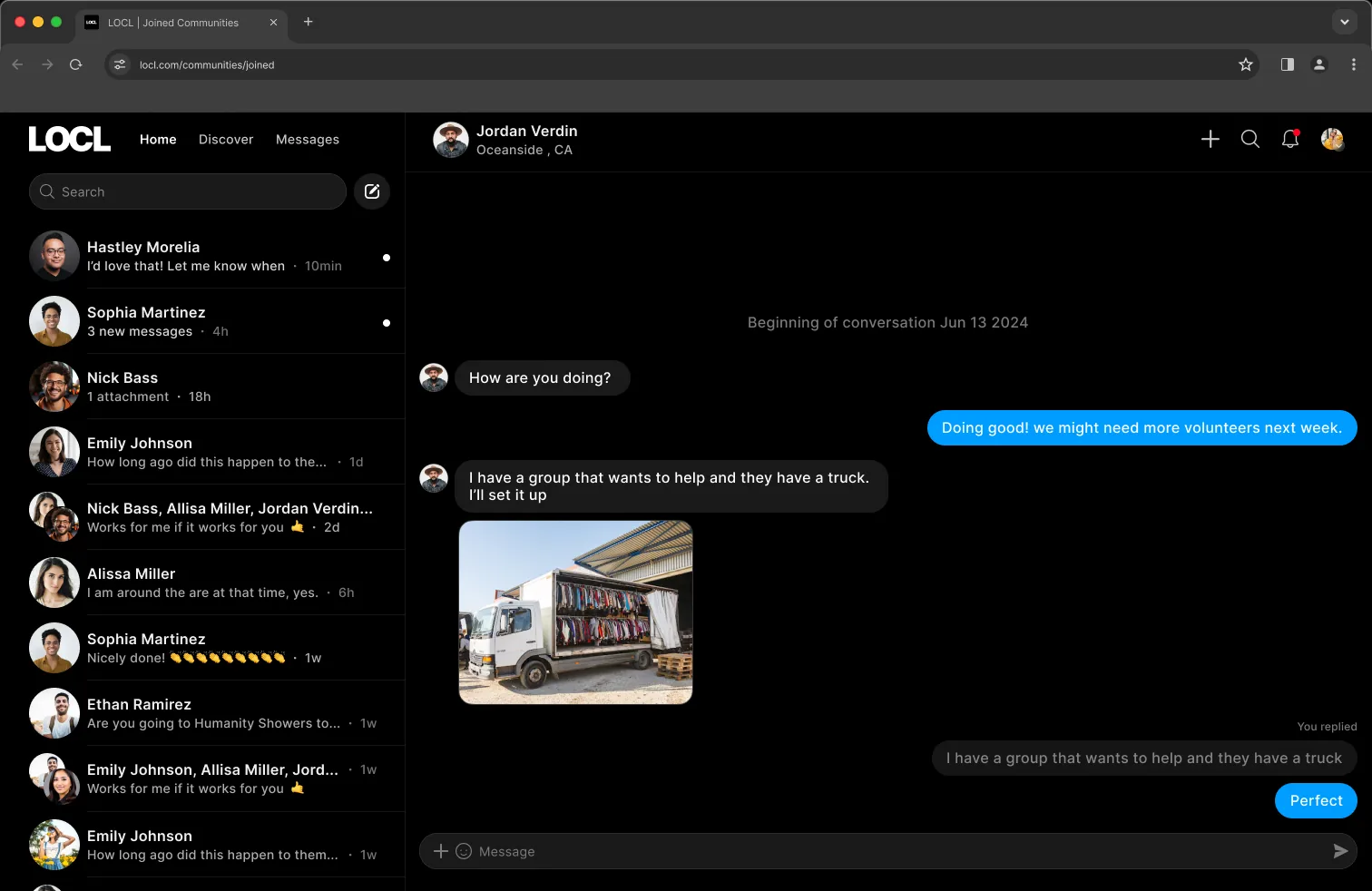
Task: Open Chrome profile icon in the toolbar
Action: click(1319, 64)
